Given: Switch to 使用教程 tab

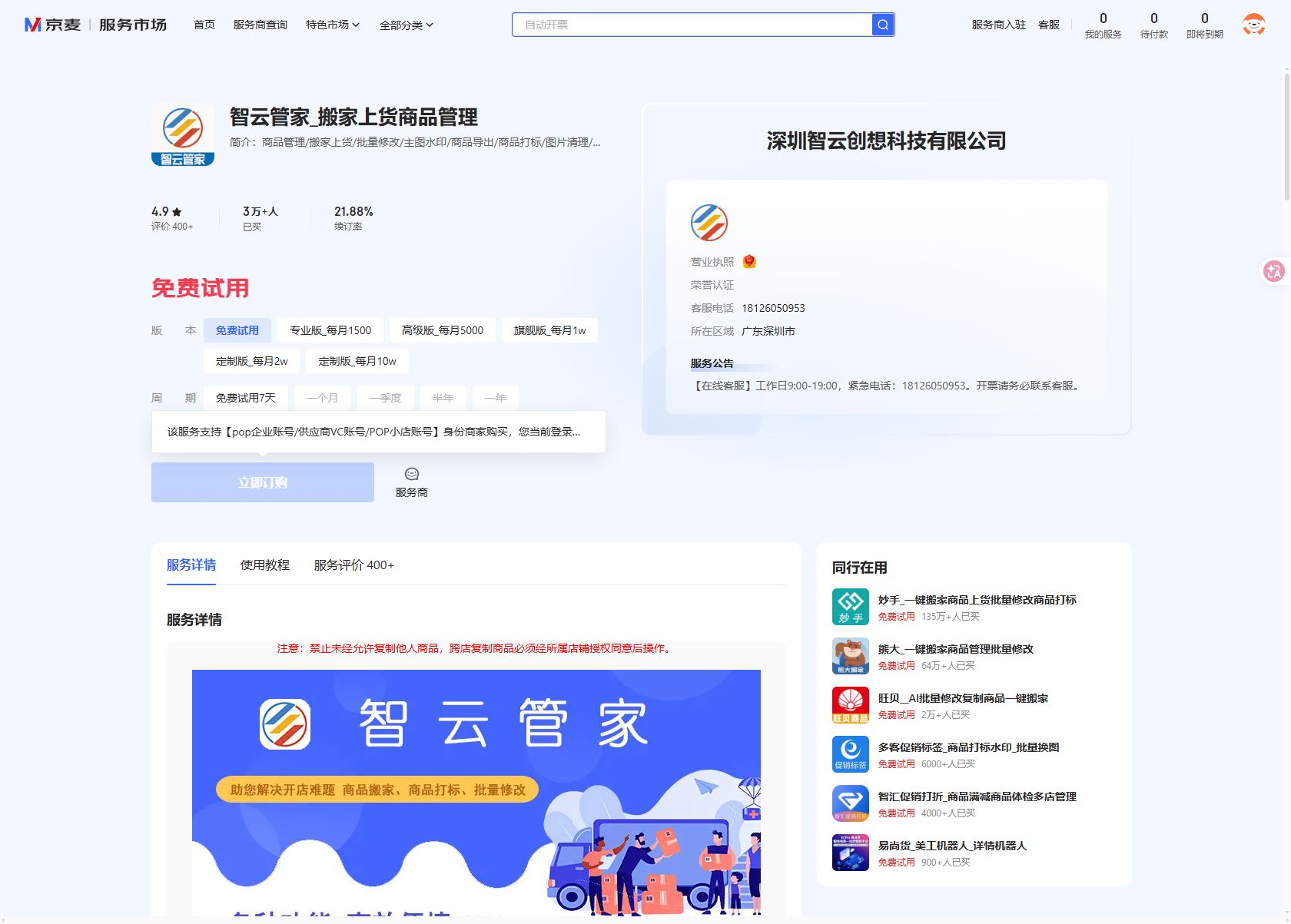Looking at the screenshot, I should [265, 565].
